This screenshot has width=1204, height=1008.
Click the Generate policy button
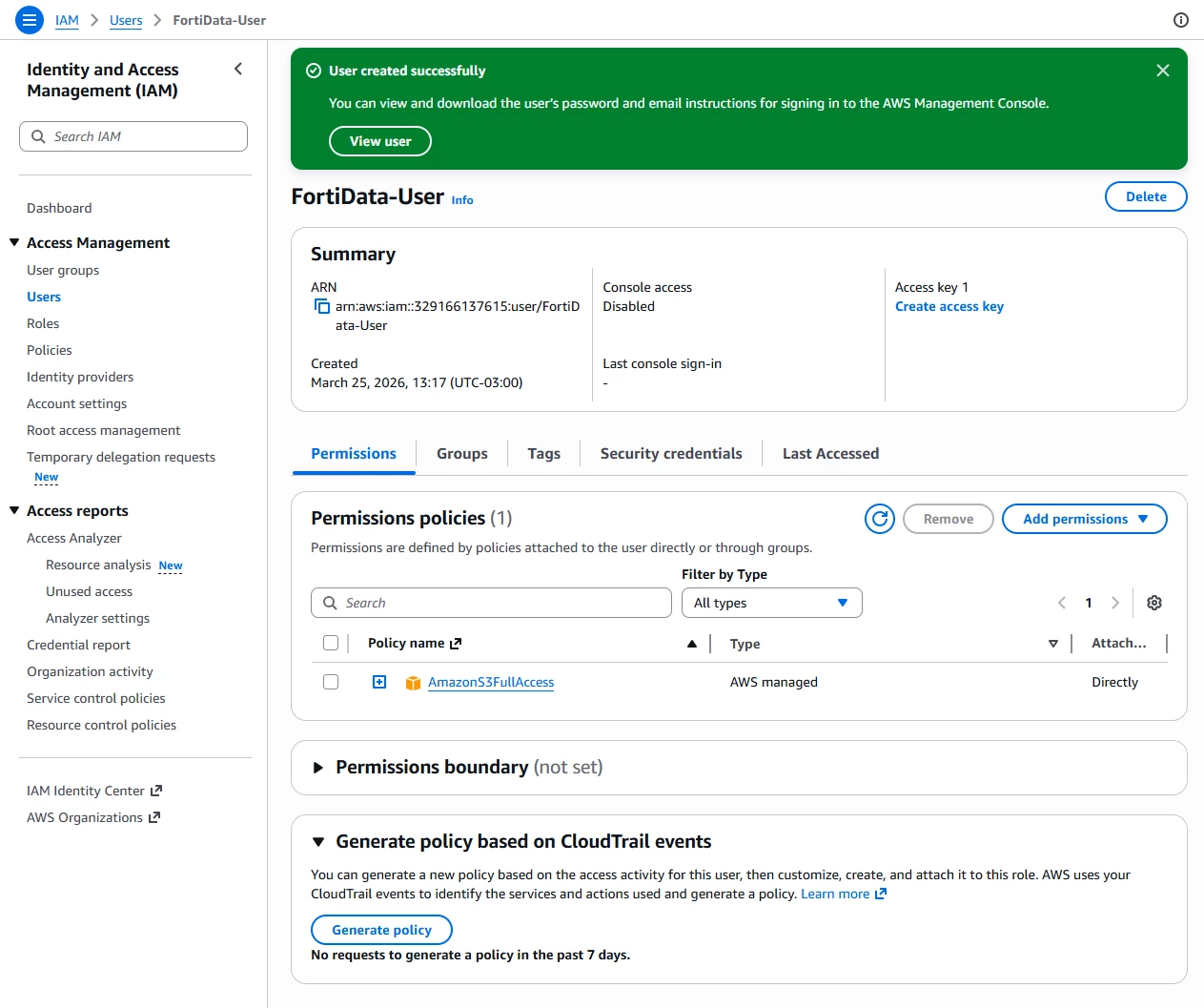pyautogui.click(x=381, y=930)
